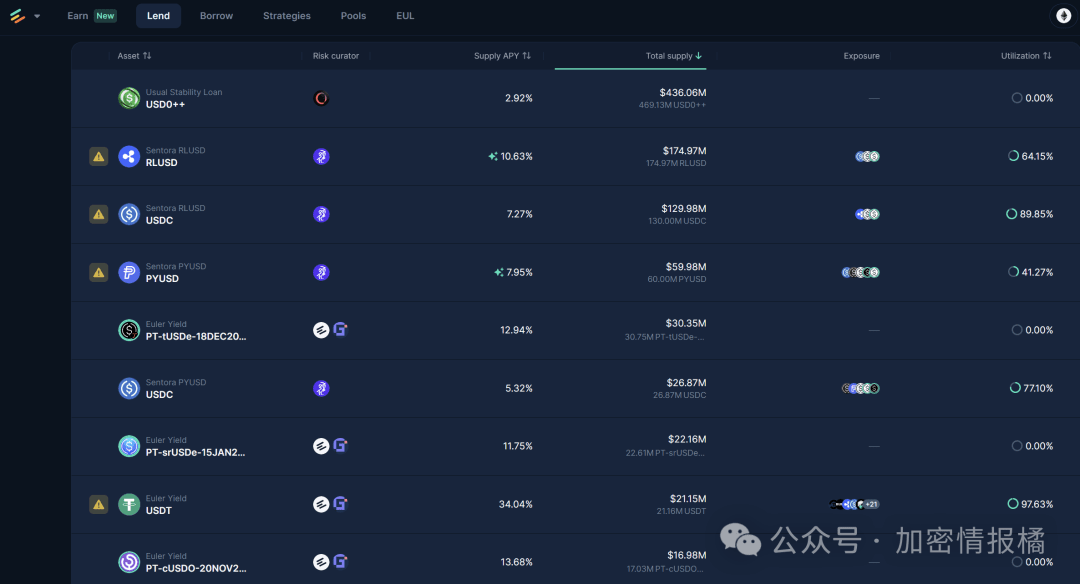Click the Risk curator column header
The height and width of the screenshot is (584, 1080).
335,56
